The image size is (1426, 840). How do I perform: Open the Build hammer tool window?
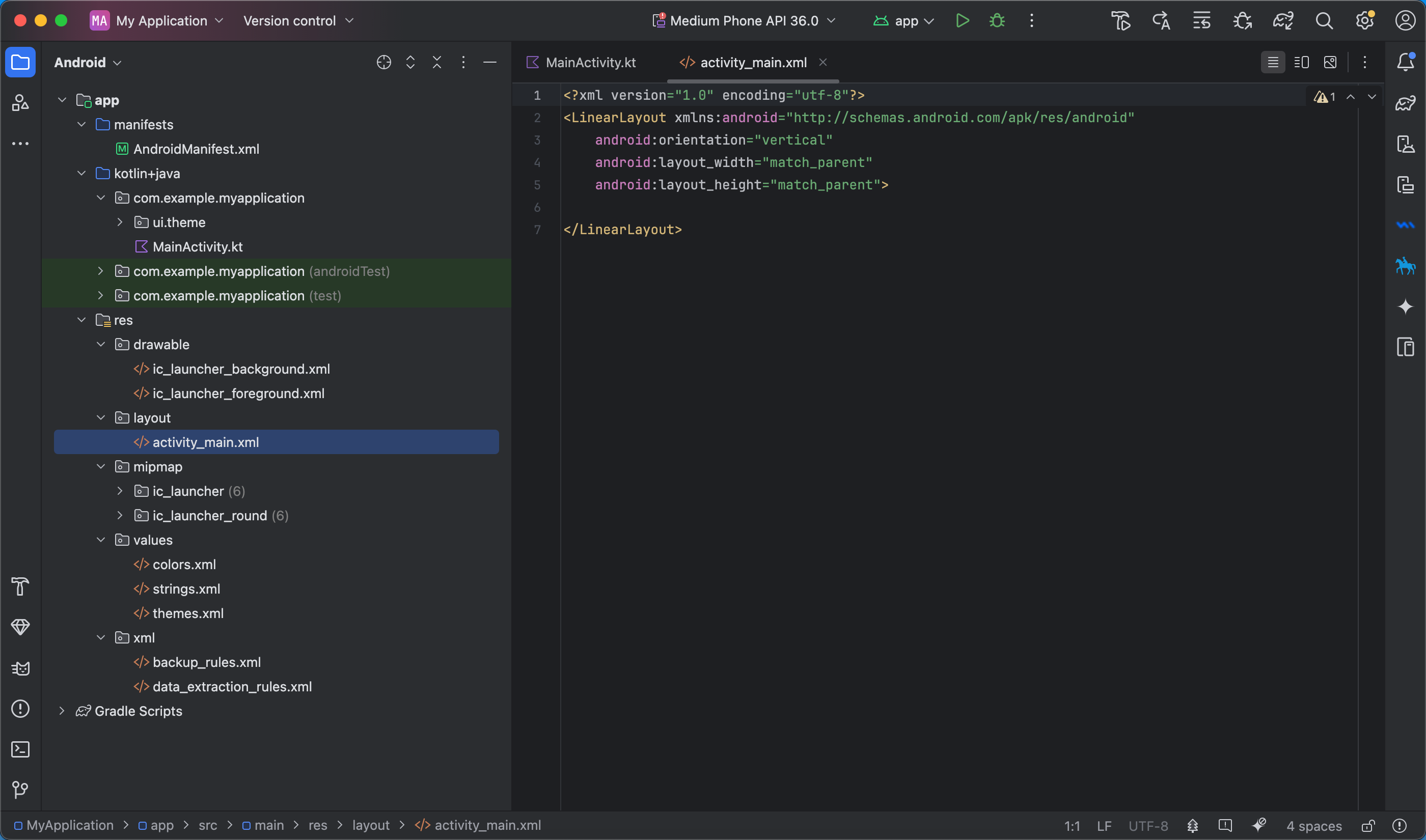(x=20, y=586)
